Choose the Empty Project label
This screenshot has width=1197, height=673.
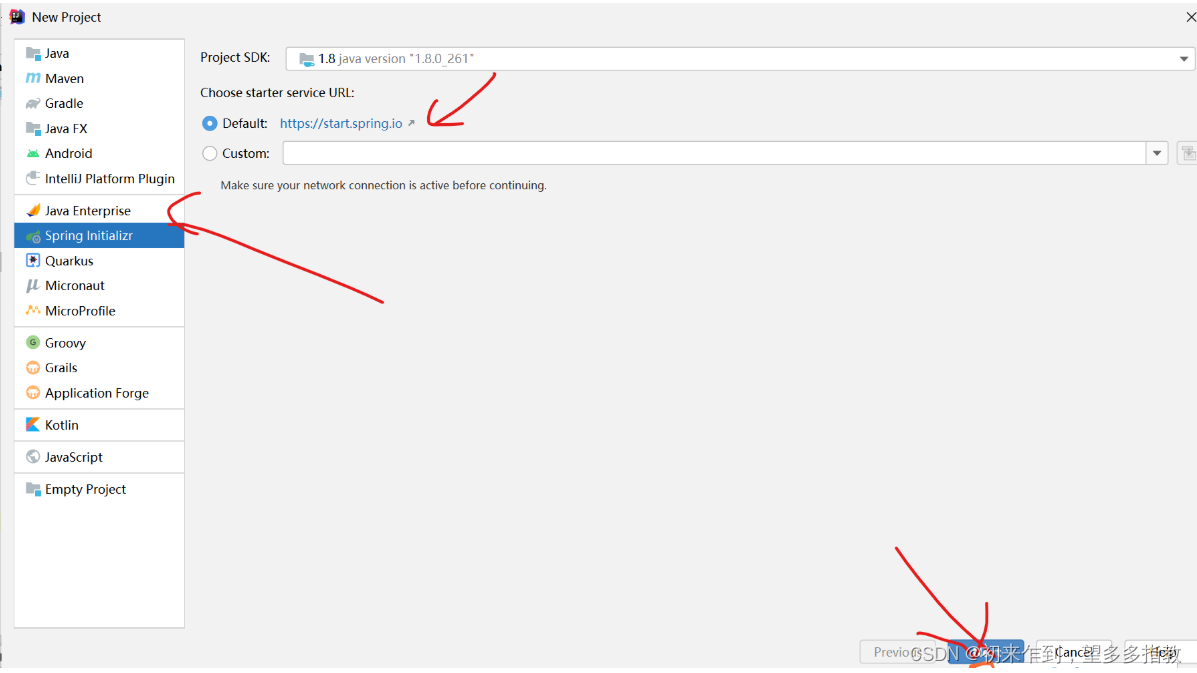(x=86, y=490)
